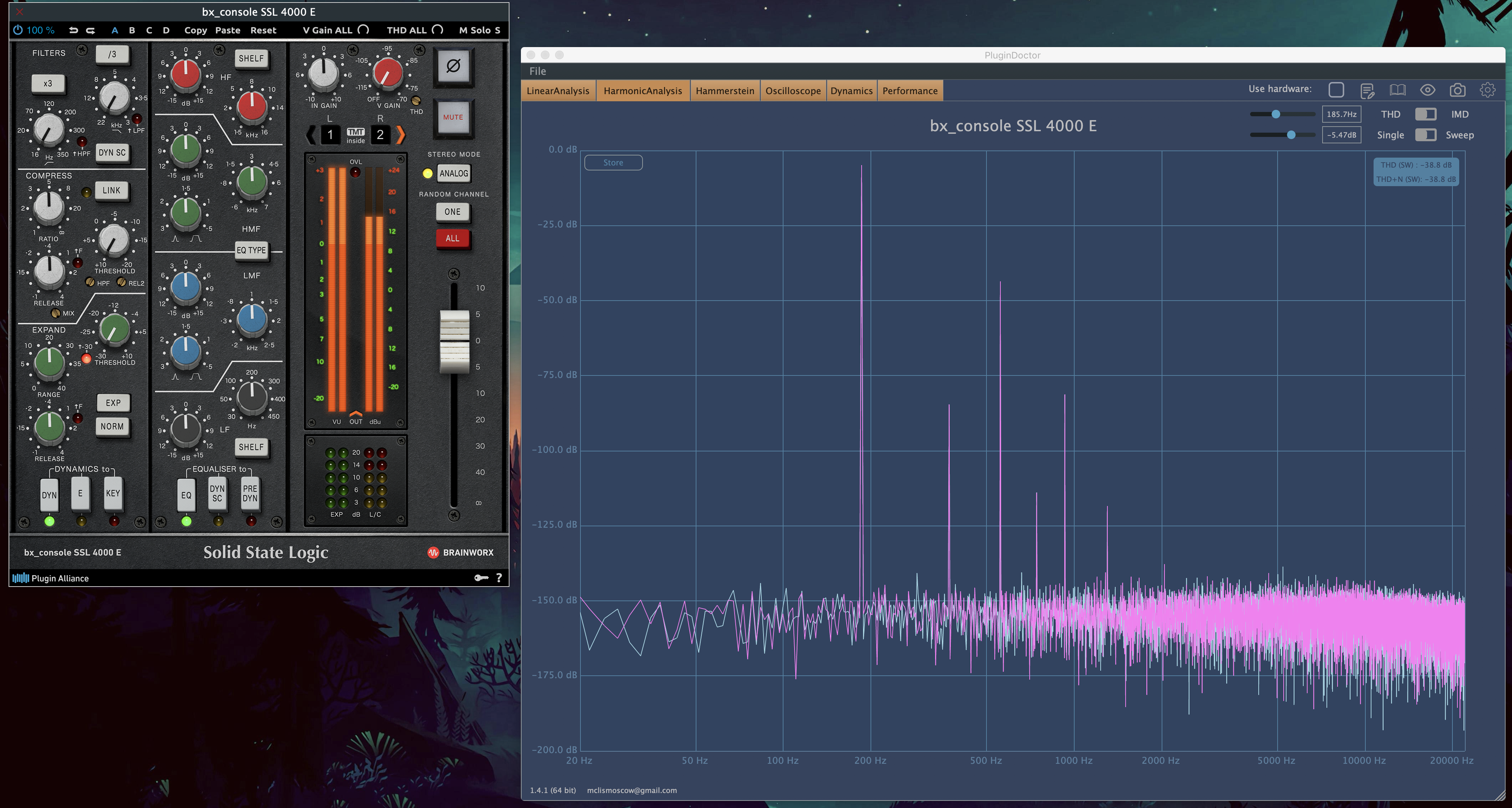The height and width of the screenshot is (808, 1512).
Task: Toggle the MUTE button
Action: point(453,117)
